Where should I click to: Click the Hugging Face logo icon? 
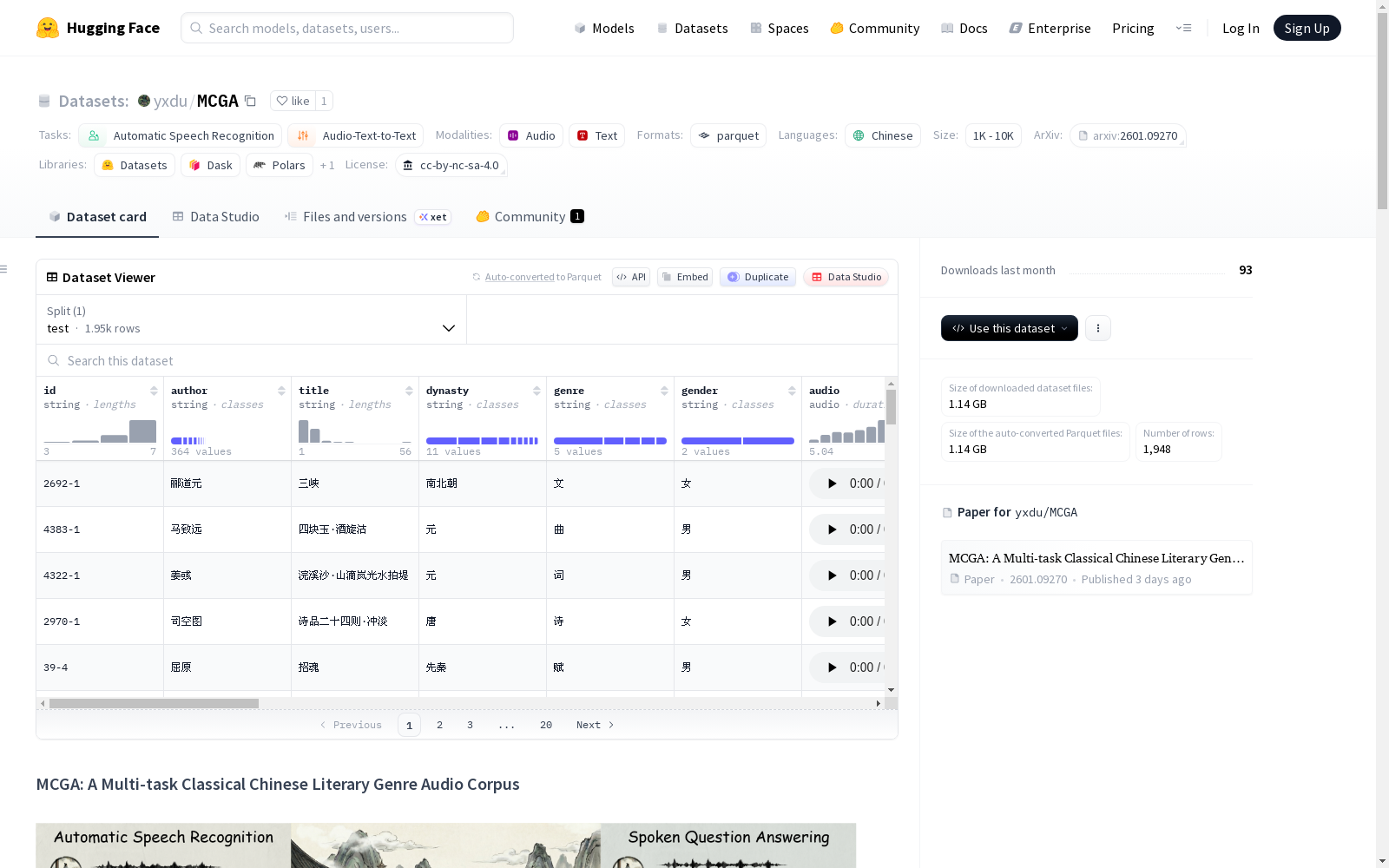(x=48, y=28)
